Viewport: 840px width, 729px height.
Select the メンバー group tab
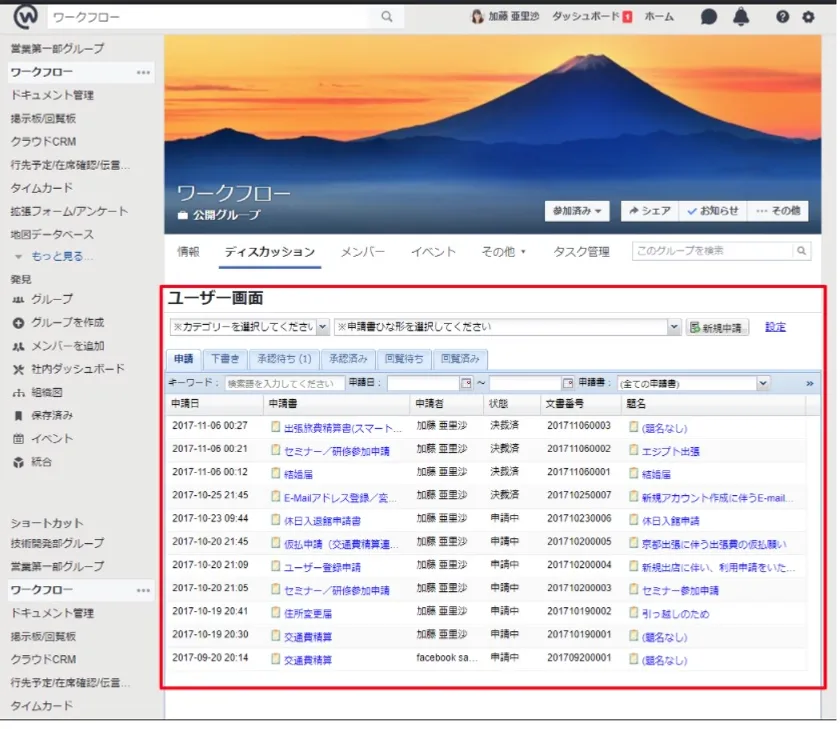[x=362, y=252]
